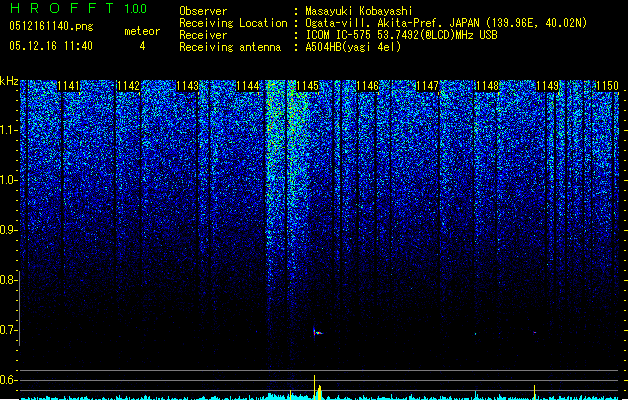Click the 0.8 kHz axis label
629x400 pixels.
(x=9, y=280)
